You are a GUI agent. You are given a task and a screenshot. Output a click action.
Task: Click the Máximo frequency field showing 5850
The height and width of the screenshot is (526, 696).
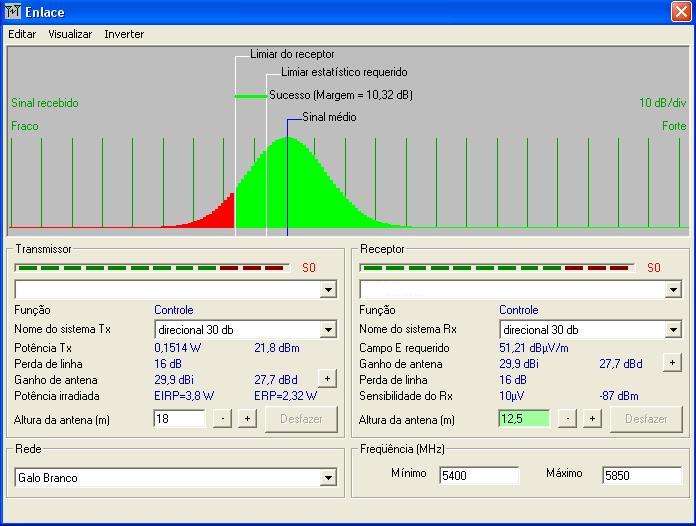coord(642,475)
